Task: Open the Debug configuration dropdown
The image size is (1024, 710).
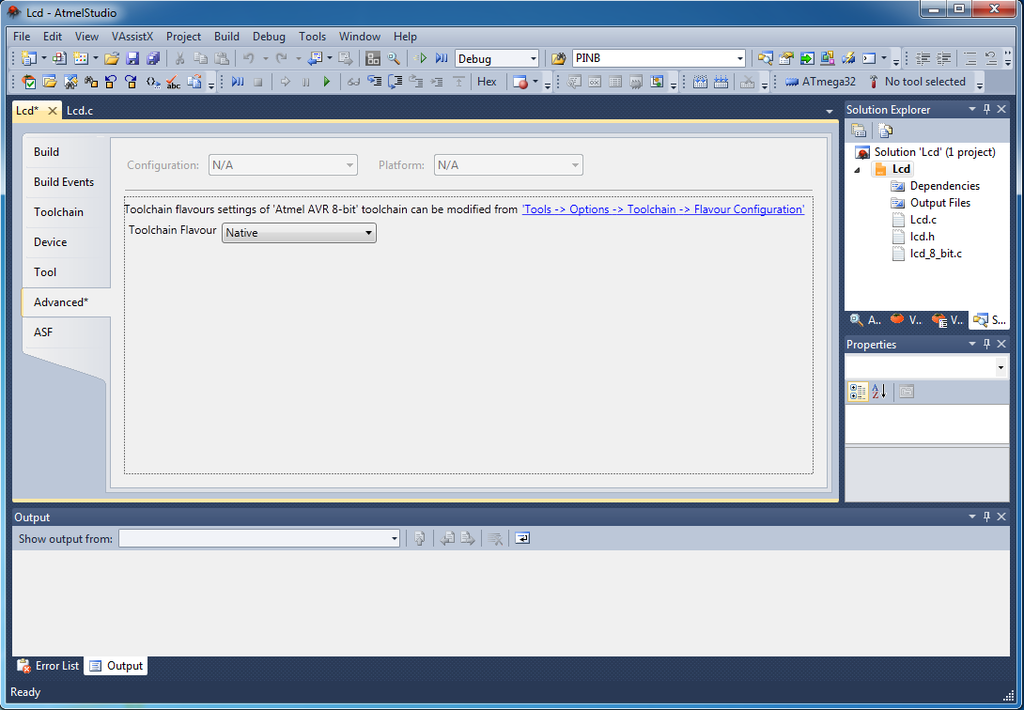Action: point(533,59)
